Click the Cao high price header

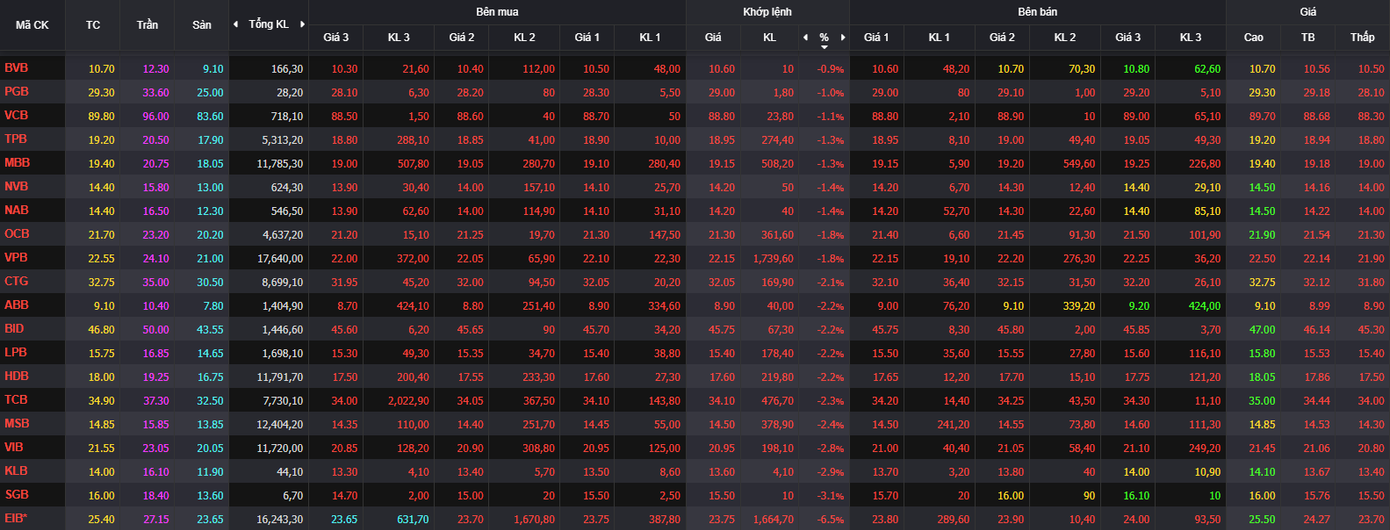click(1253, 38)
